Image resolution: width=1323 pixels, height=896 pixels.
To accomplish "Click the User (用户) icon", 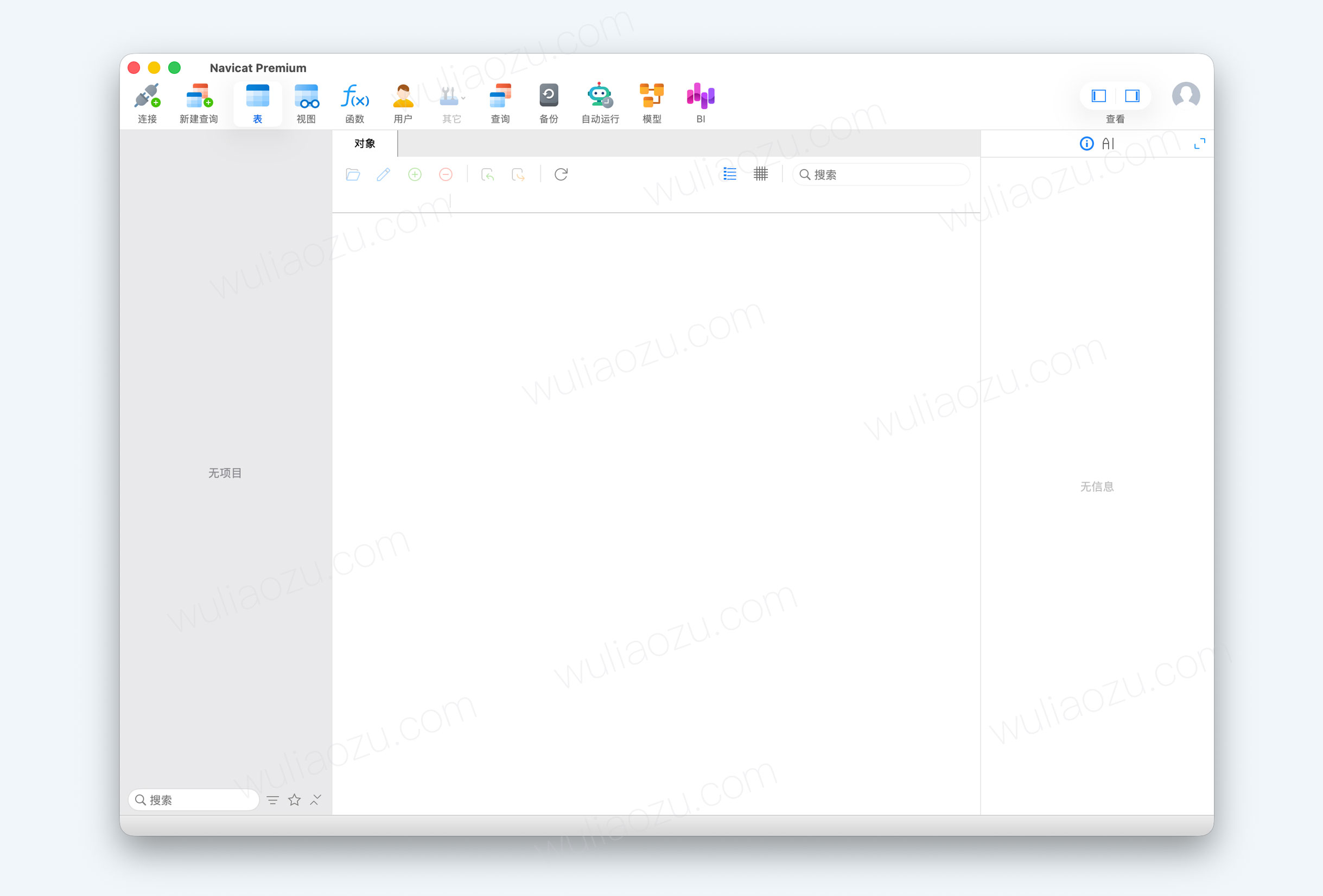I will tap(403, 97).
